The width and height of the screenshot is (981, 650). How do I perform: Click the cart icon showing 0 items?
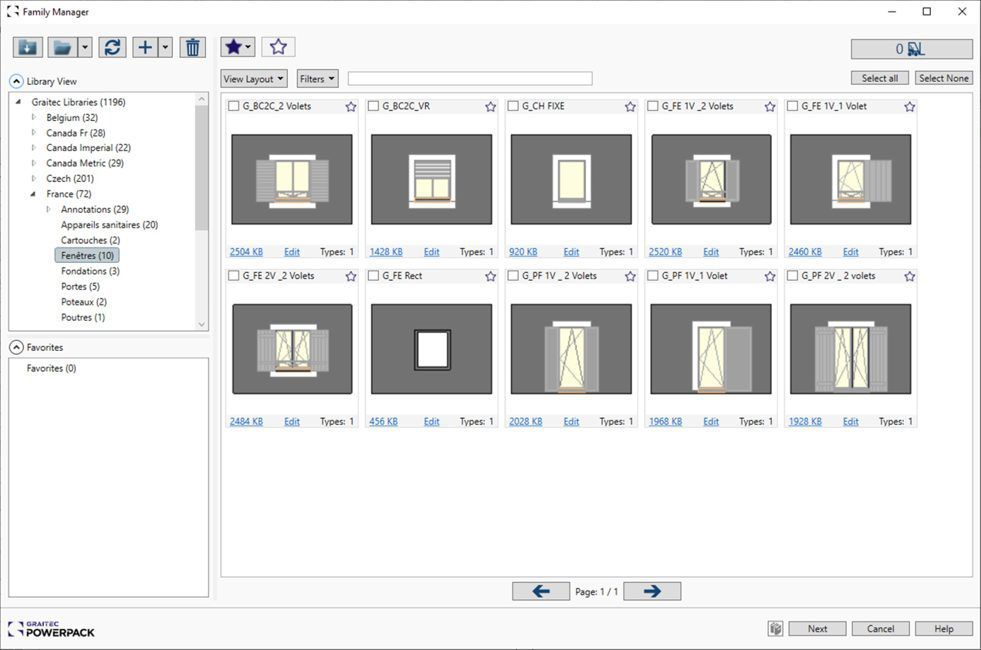[911, 48]
